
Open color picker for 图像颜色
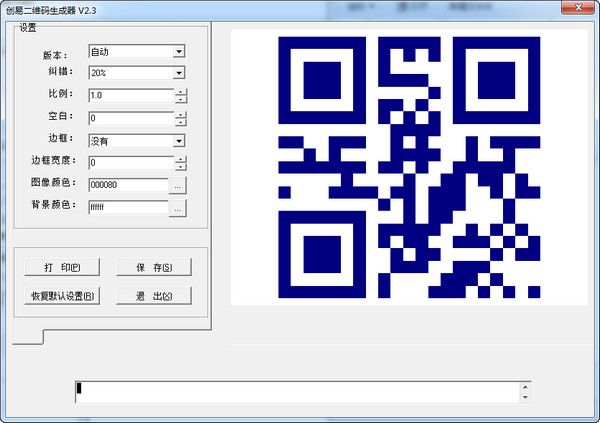tap(178, 186)
